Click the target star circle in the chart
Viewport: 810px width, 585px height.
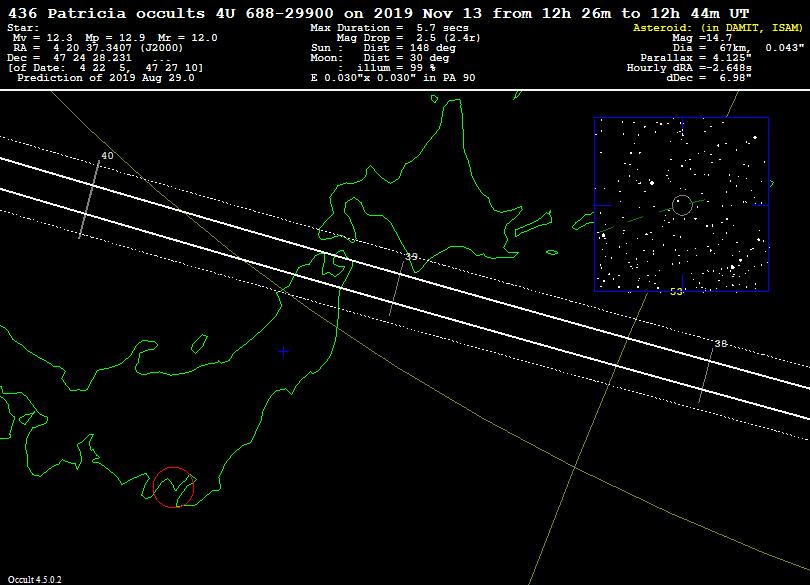[x=682, y=205]
